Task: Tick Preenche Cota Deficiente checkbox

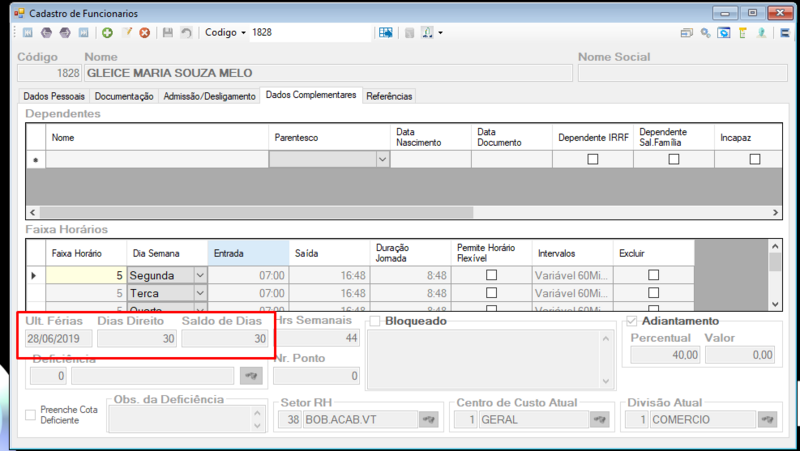Action: pyautogui.click(x=31, y=414)
